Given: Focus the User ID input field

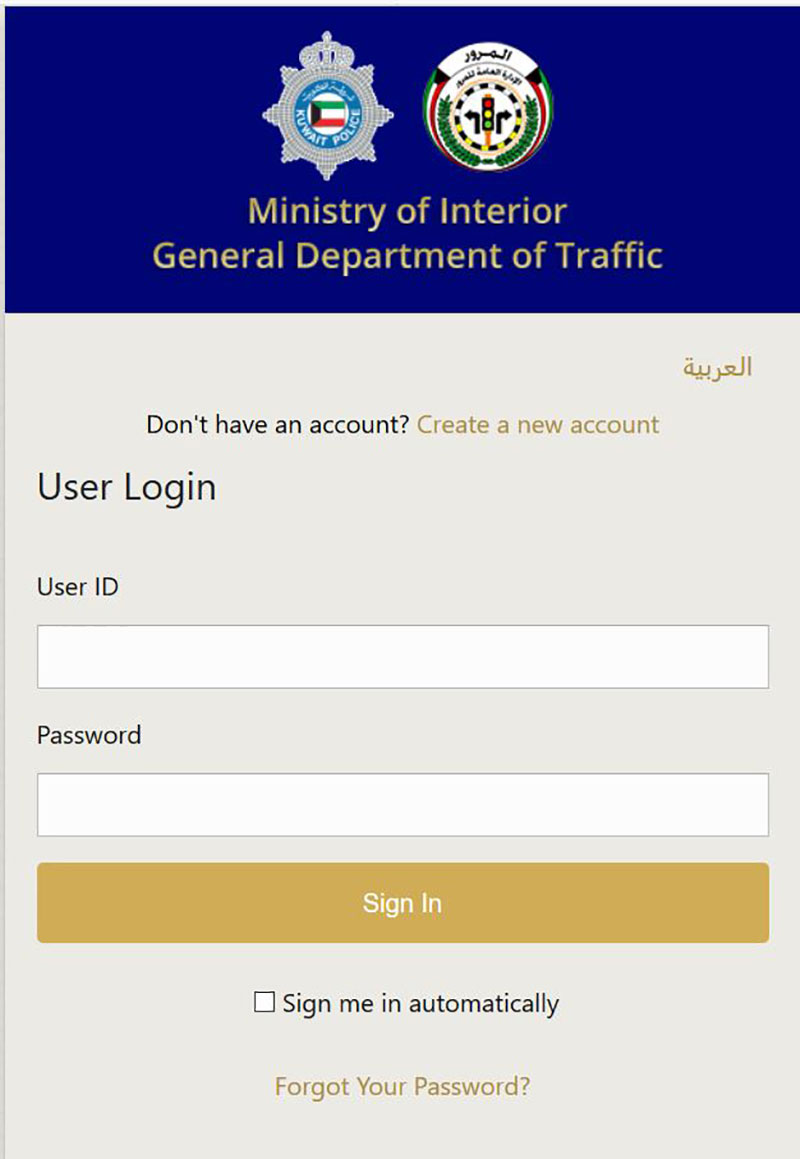Looking at the screenshot, I should click(403, 656).
